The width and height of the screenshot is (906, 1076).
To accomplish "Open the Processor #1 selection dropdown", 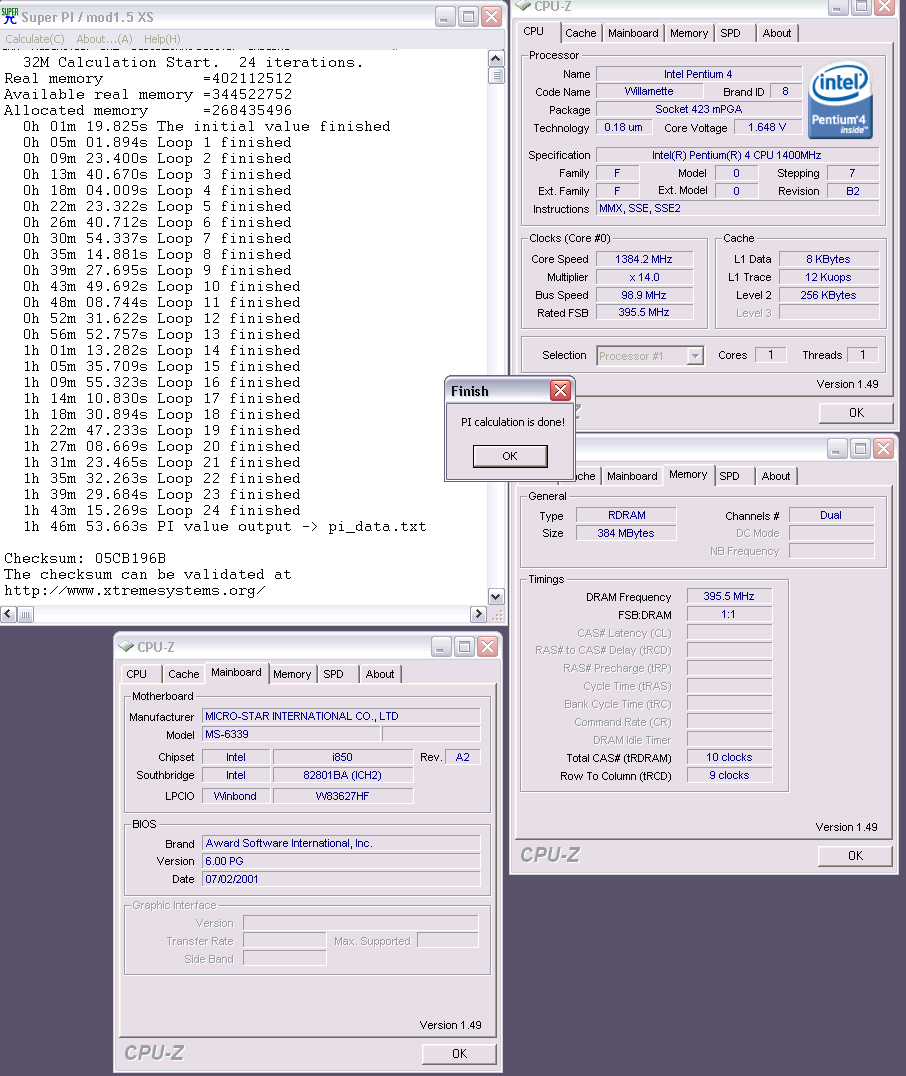I will tap(695, 355).
